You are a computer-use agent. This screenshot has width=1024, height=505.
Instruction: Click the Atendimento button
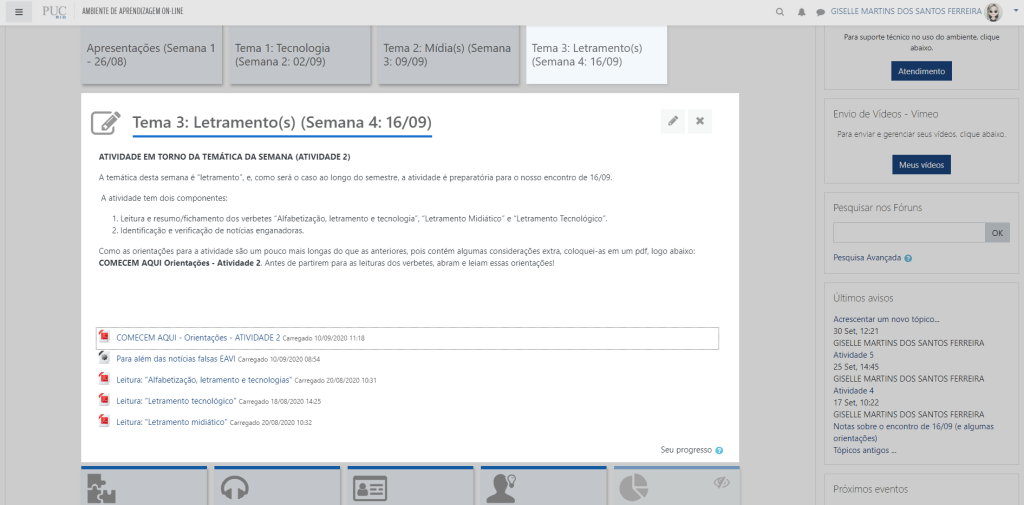pos(921,71)
